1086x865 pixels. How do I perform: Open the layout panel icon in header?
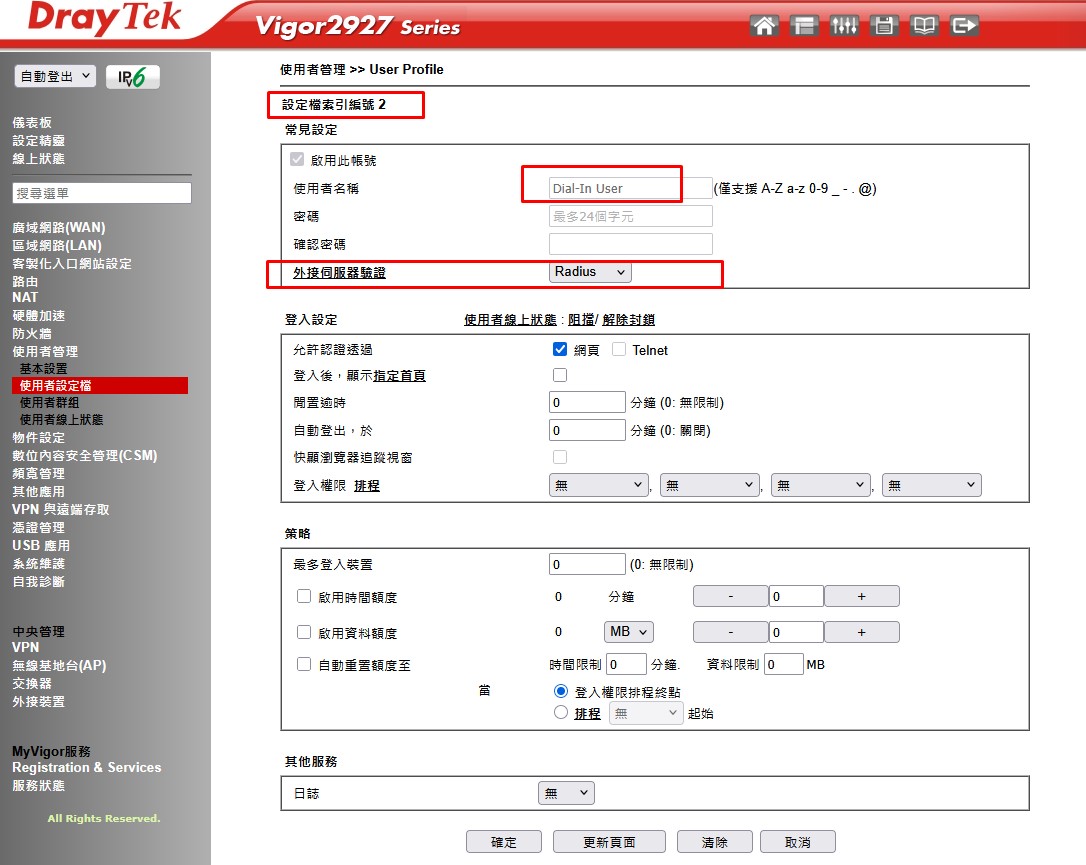click(804, 26)
